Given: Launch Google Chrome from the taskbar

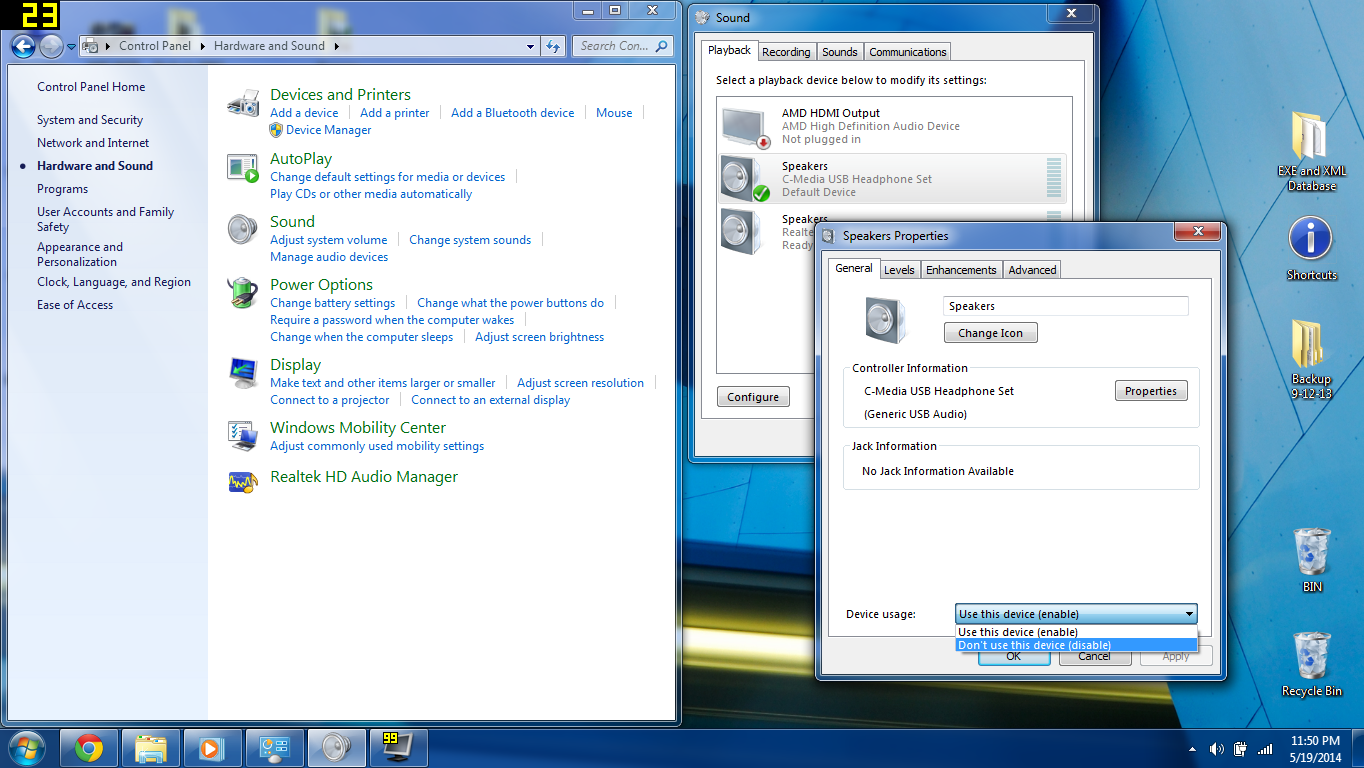Looking at the screenshot, I should pos(89,748).
